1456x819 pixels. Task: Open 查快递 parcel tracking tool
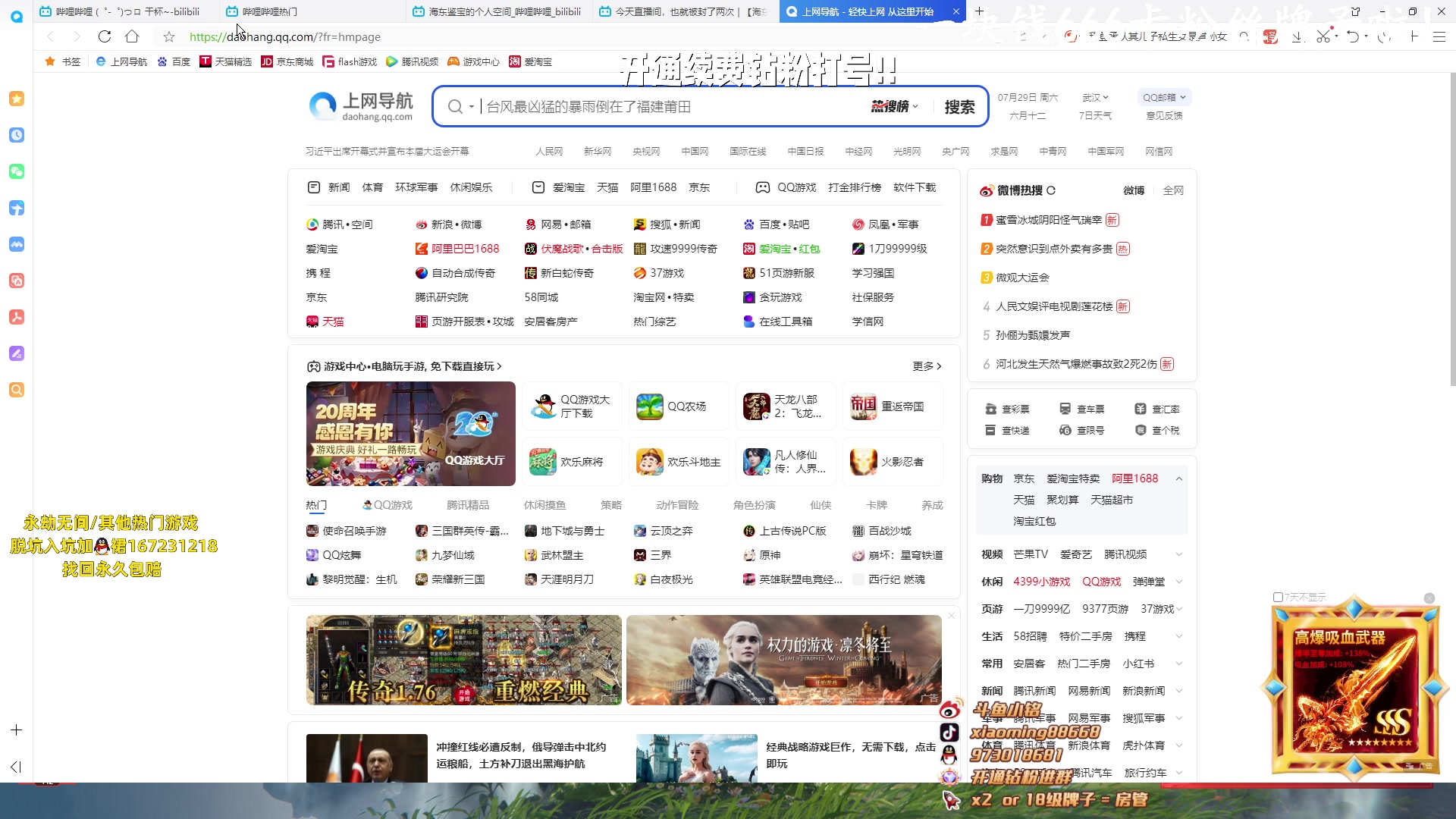[1007, 430]
